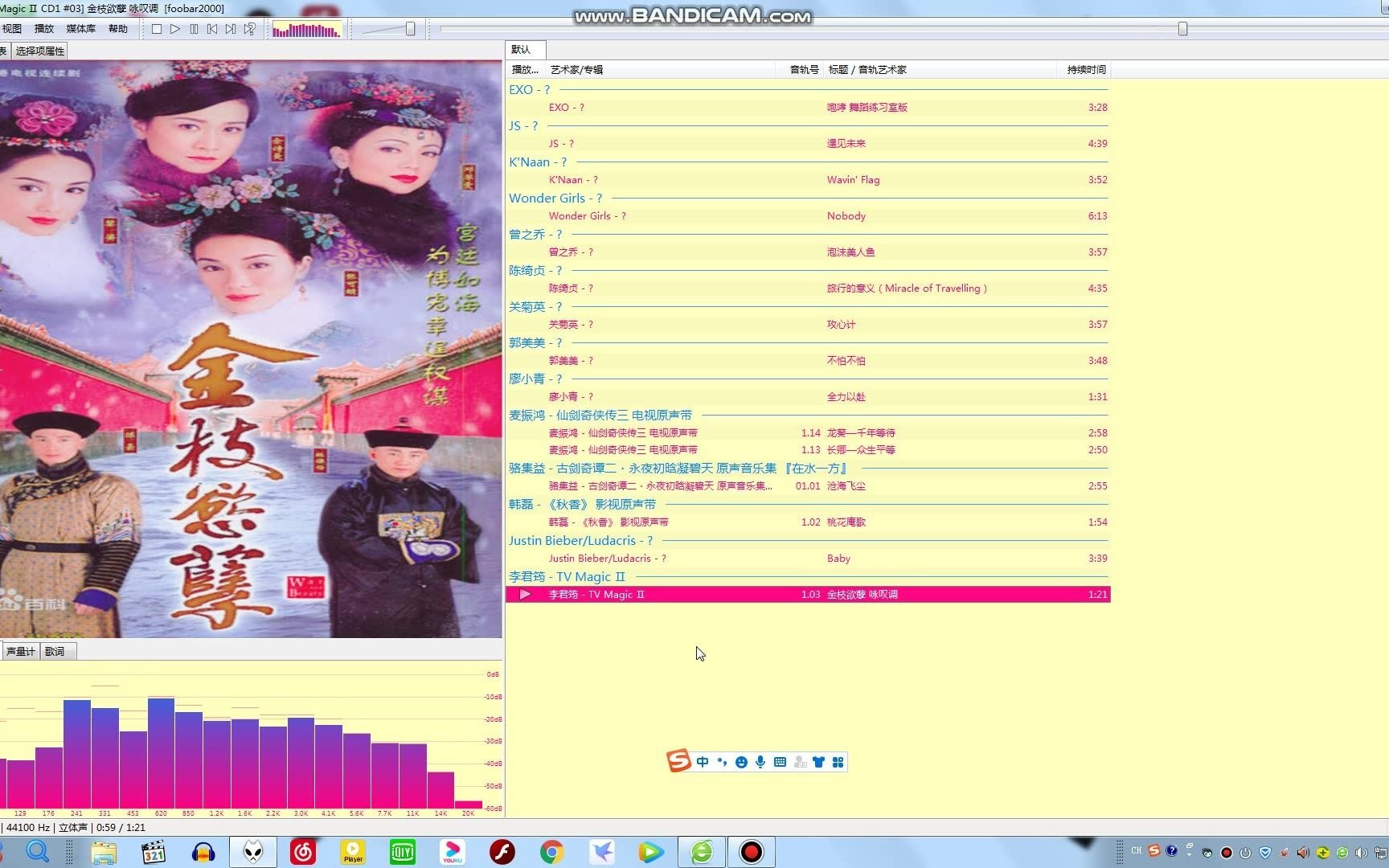1389x868 pixels.
Task: Click the Play triangle in the toolbar
Action: [175, 29]
